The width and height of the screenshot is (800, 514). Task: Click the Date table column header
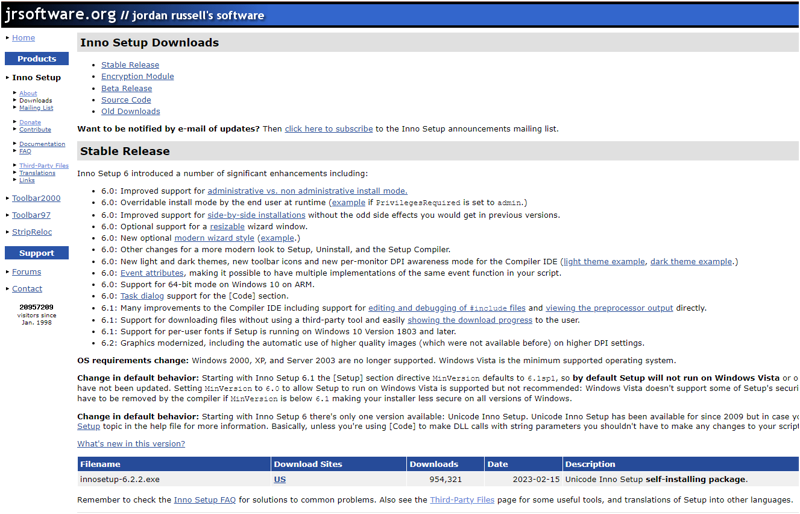coord(523,464)
